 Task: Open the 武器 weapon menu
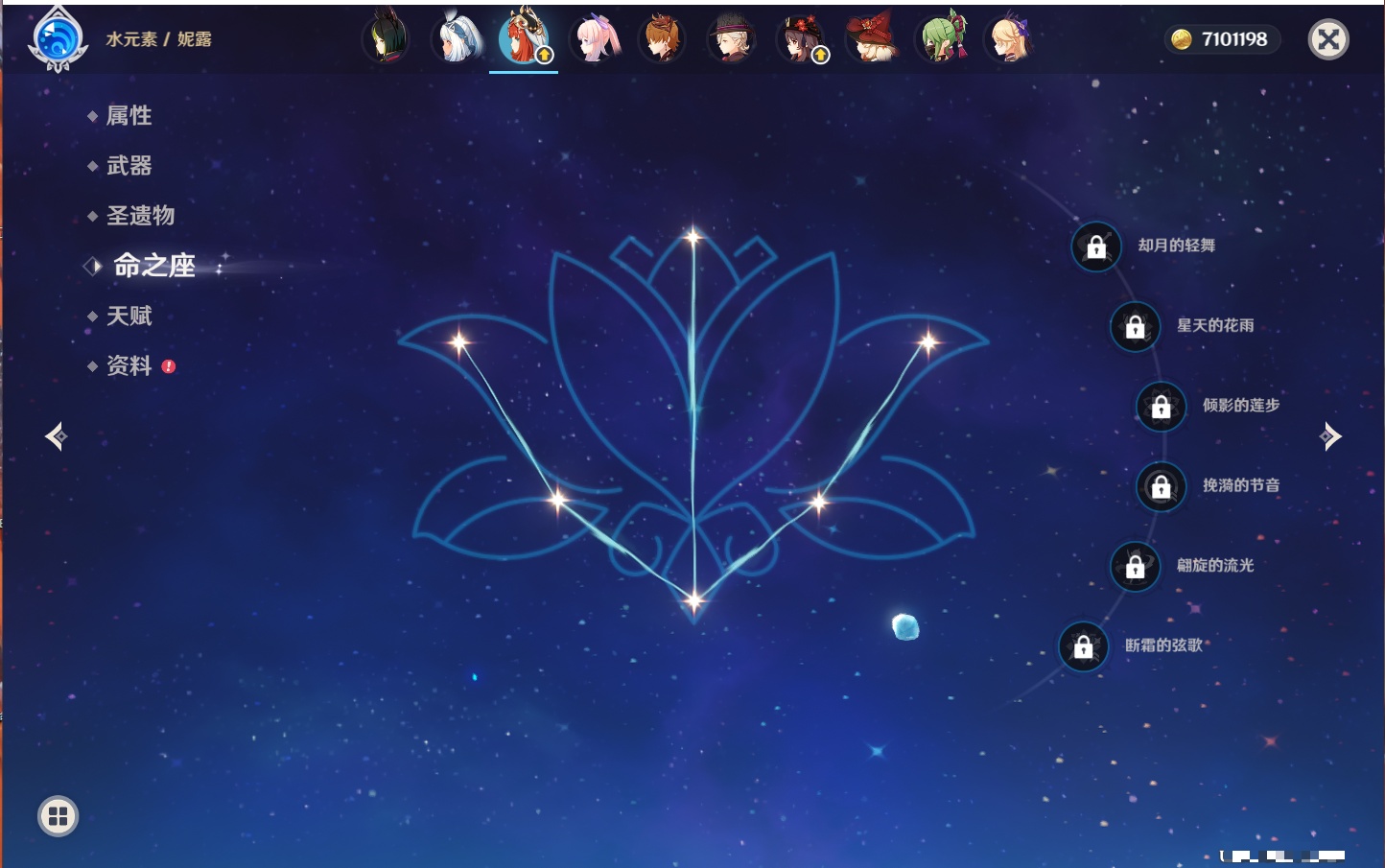(x=129, y=165)
